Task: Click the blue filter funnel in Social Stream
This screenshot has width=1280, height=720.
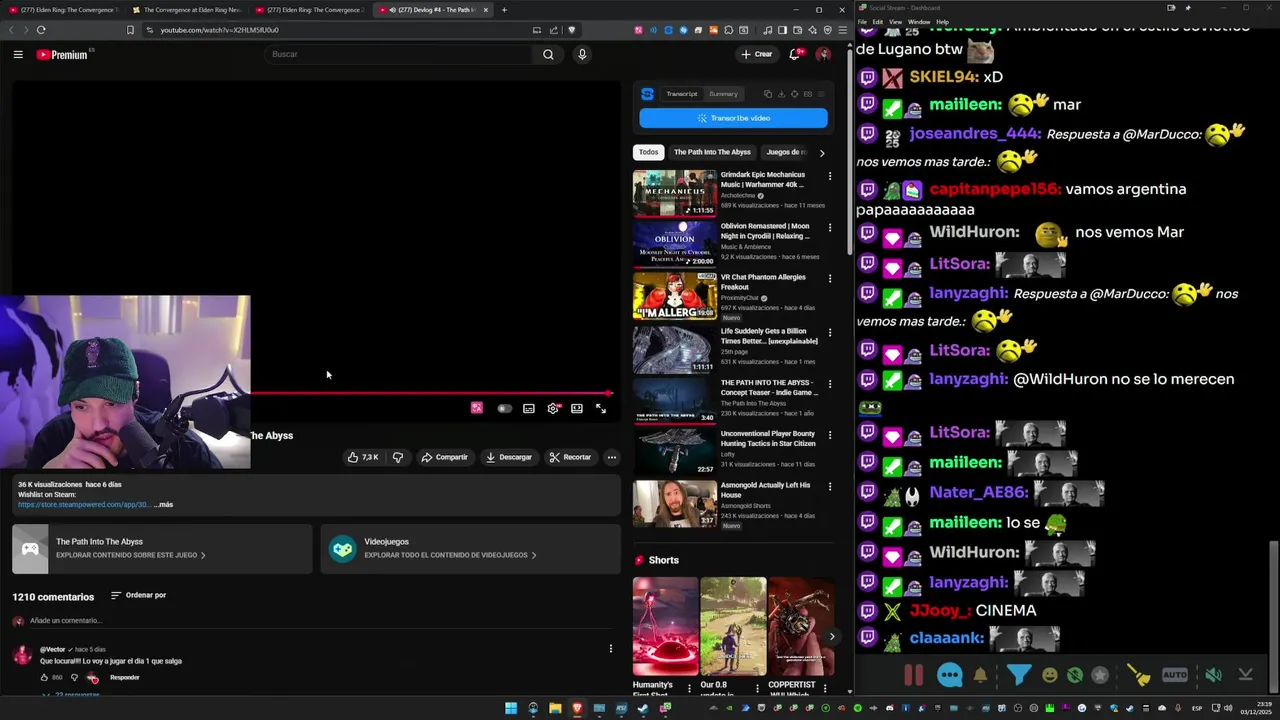Action: [x=1018, y=675]
